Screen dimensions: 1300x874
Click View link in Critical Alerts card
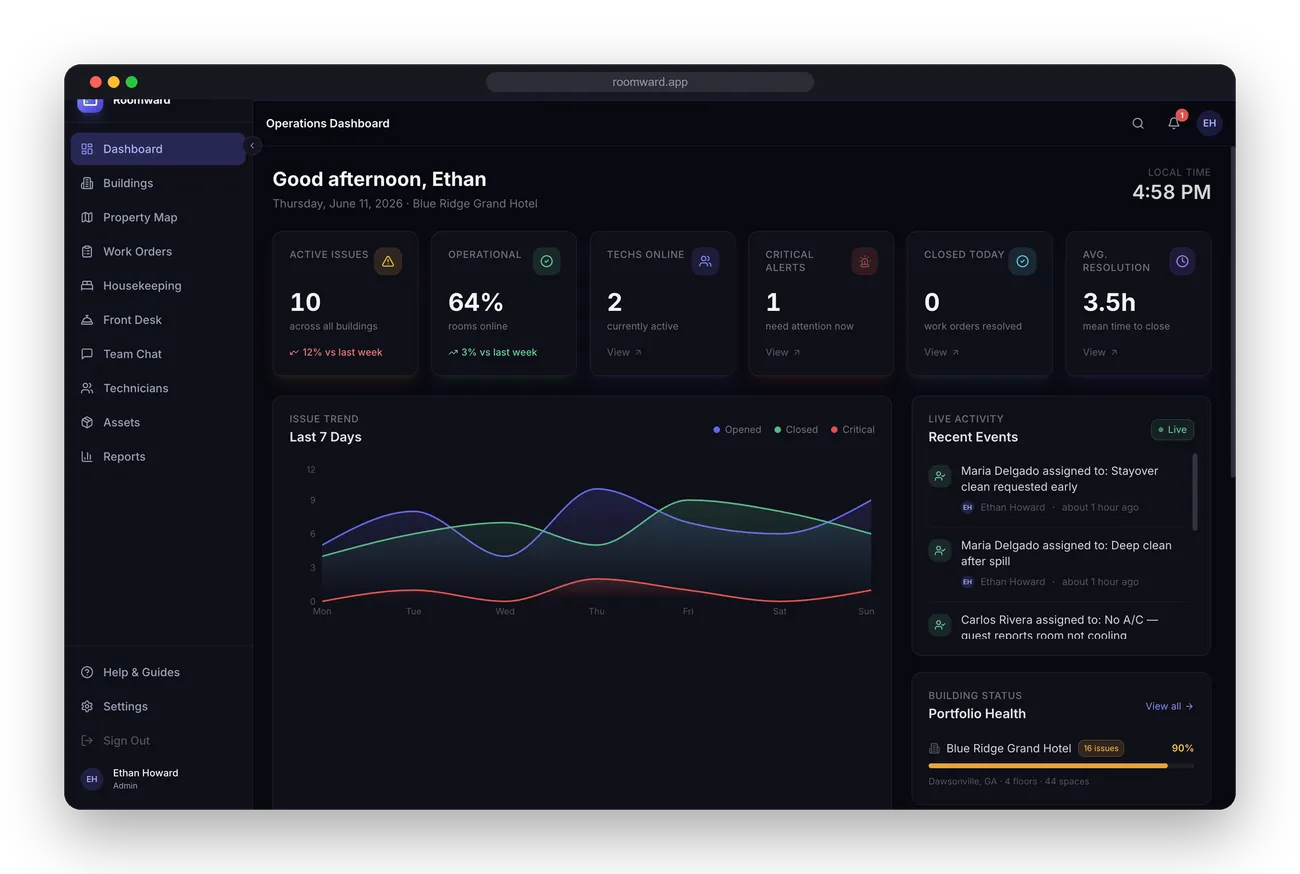[783, 352]
